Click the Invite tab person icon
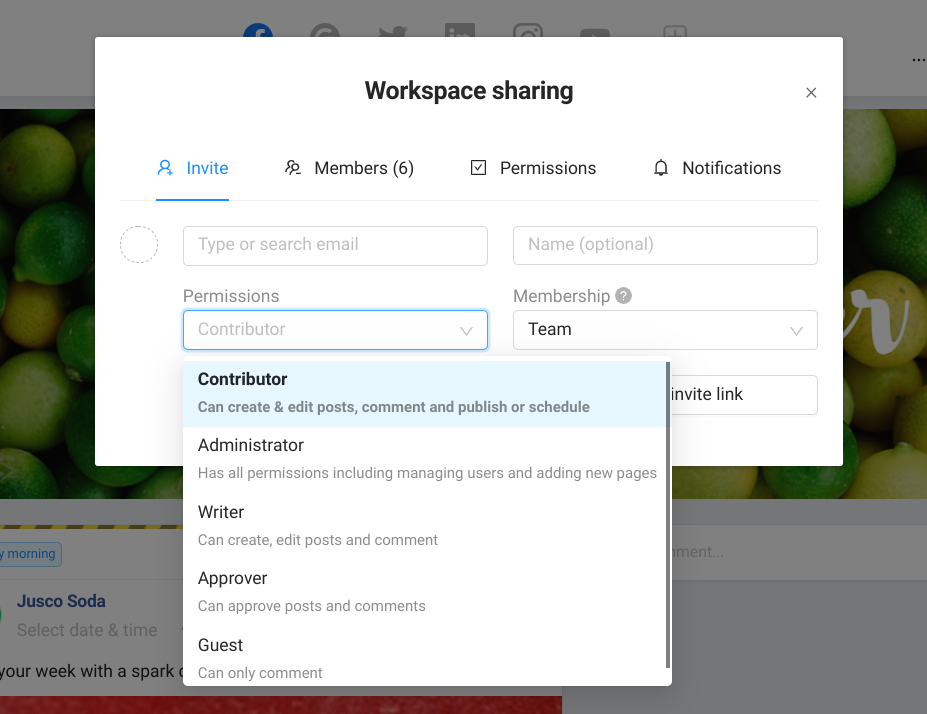Screen dimensions: 927x714 pyautogui.click(x=165, y=168)
